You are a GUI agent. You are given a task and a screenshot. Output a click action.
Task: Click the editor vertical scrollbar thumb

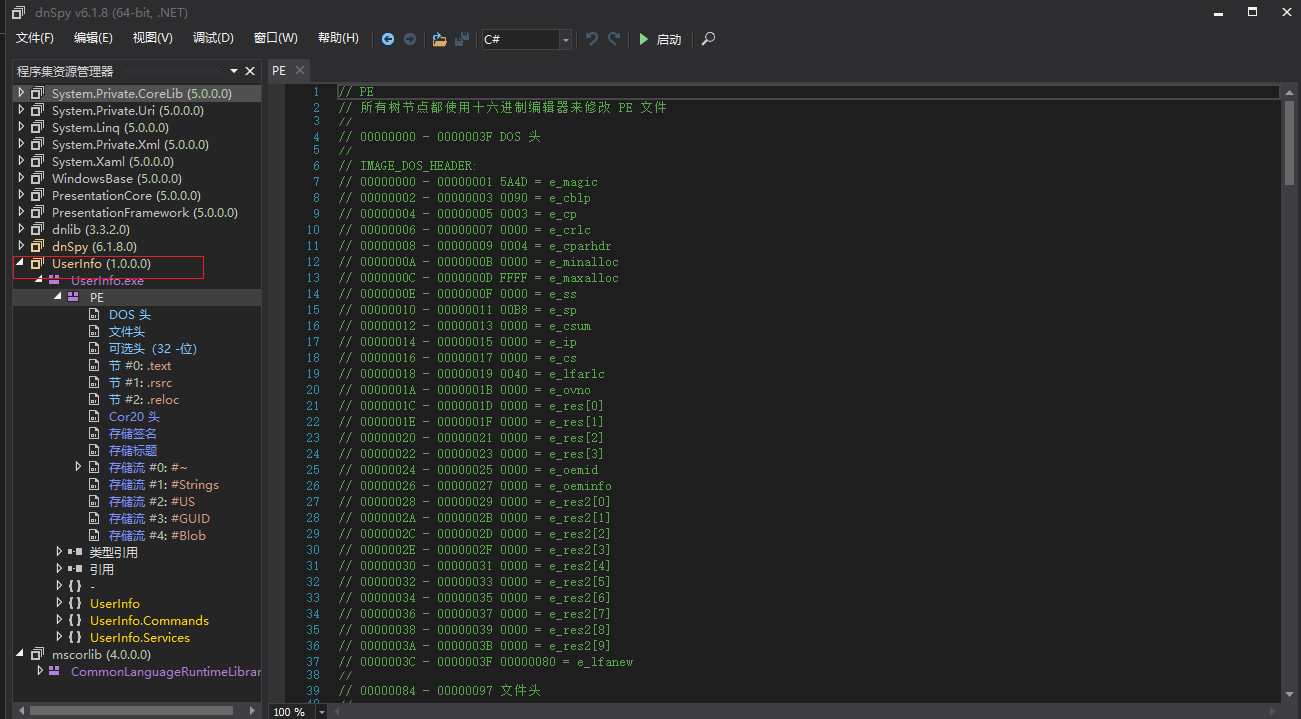coord(1289,143)
